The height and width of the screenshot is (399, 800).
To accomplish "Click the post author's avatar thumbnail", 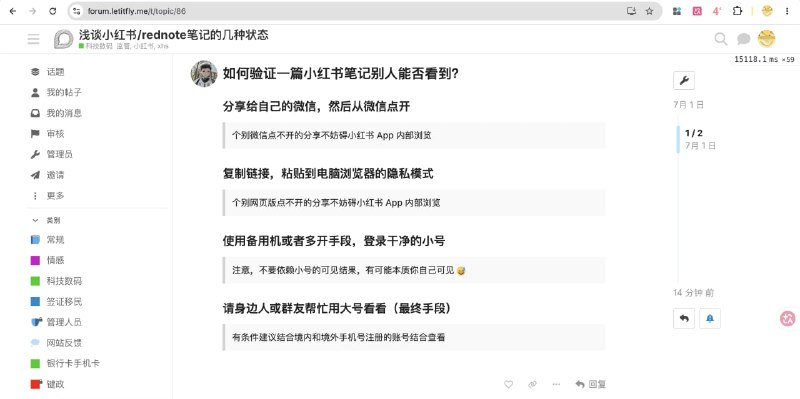I will tap(204, 74).
